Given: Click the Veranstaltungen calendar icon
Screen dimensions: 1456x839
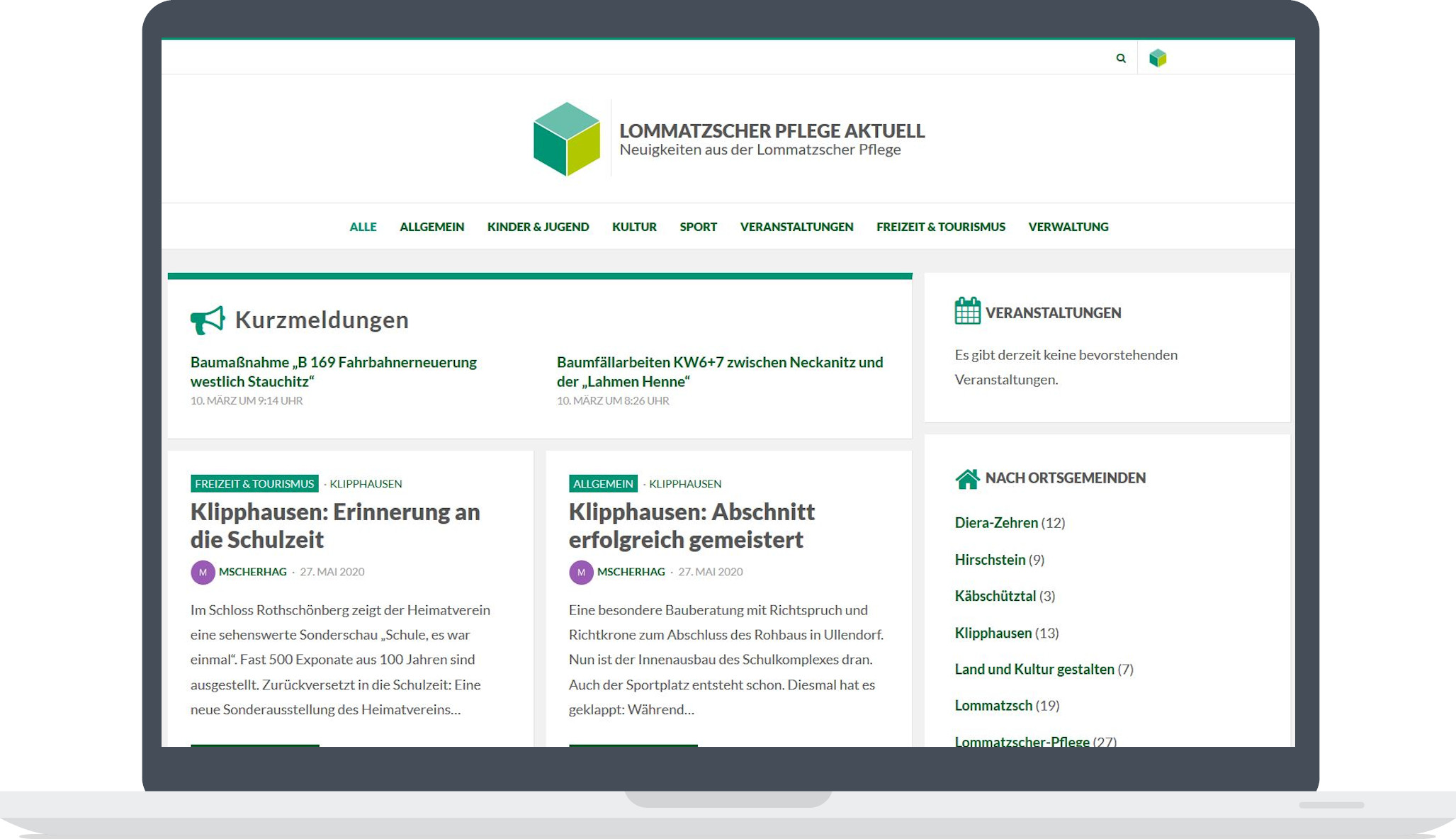Looking at the screenshot, I should 967,311.
